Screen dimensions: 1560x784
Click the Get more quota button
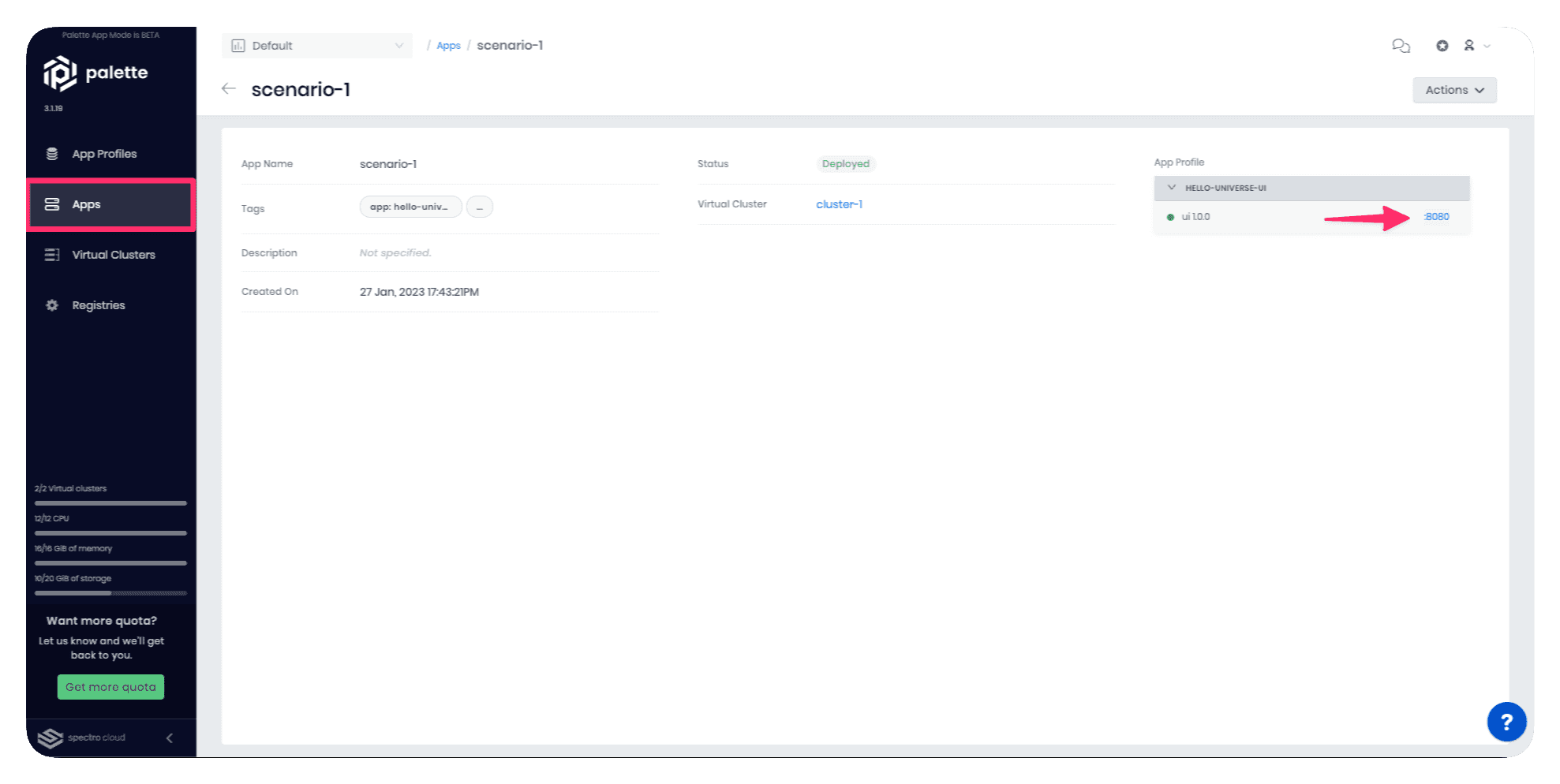pyautogui.click(x=110, y=687)
